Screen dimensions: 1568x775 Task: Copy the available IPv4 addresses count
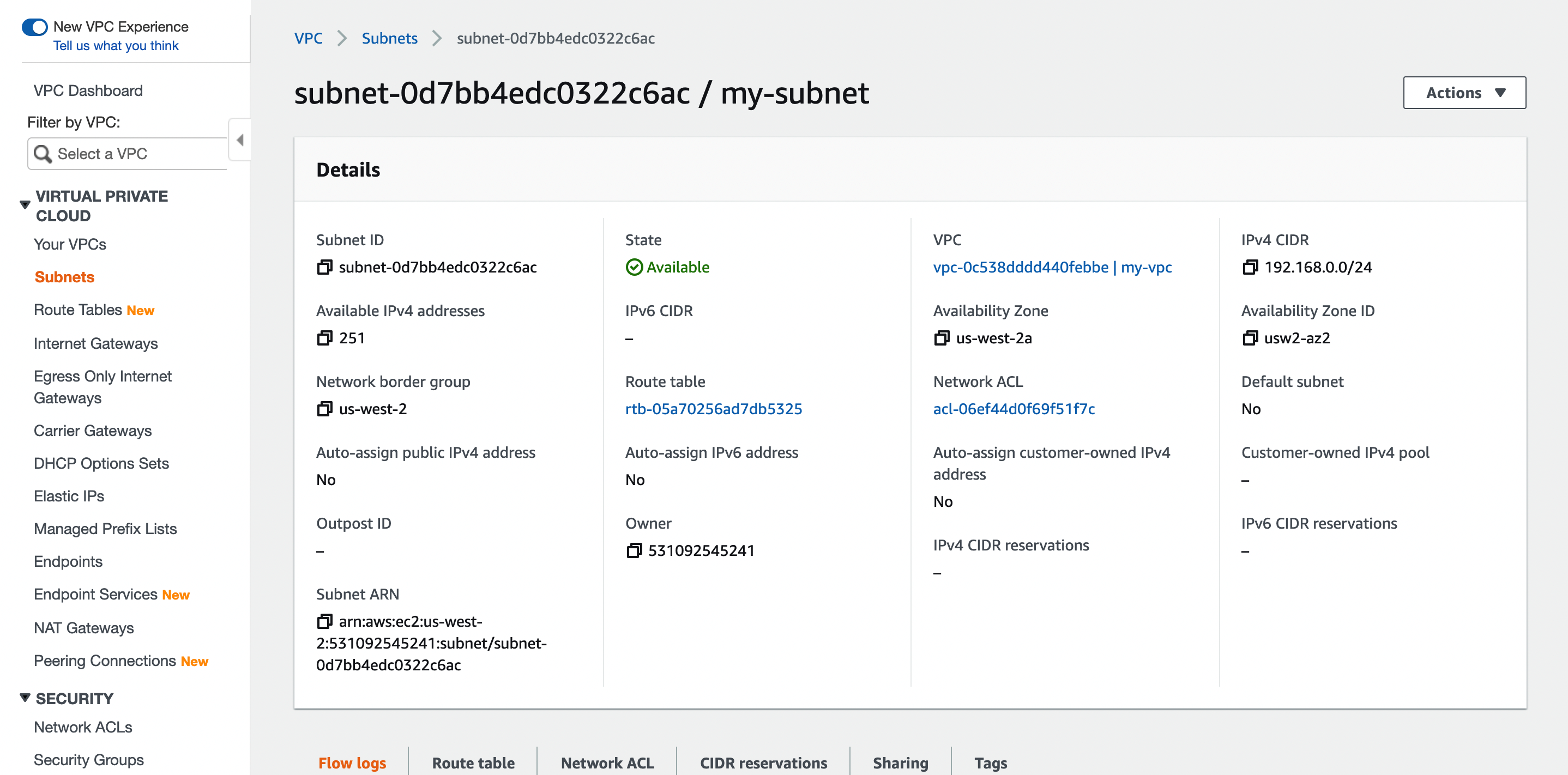click(324, 338)
